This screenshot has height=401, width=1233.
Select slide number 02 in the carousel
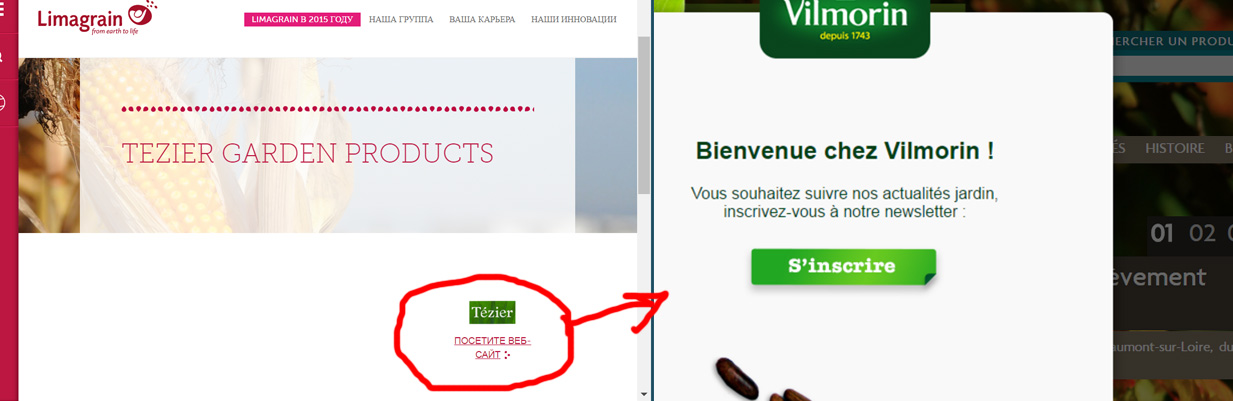tap(1202, 234)
